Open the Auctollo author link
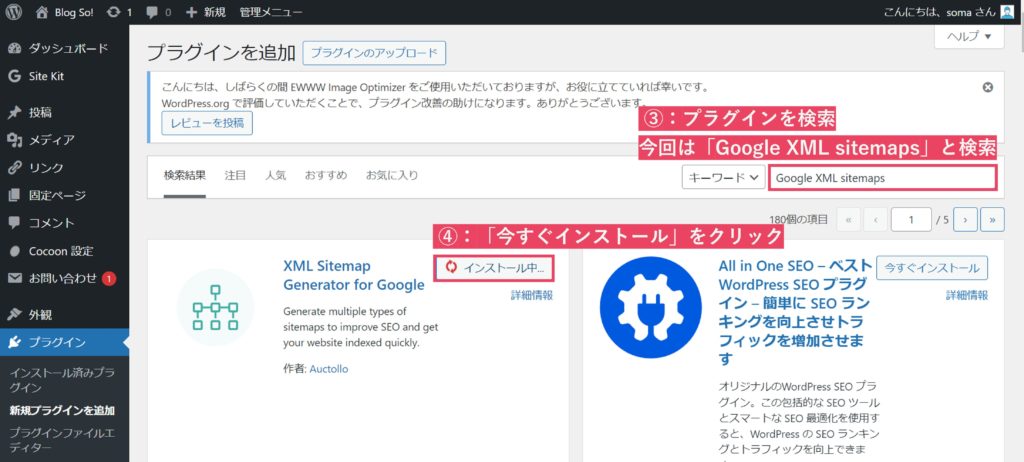Viewport: 1024px width, 462px height. coord(330,369)
